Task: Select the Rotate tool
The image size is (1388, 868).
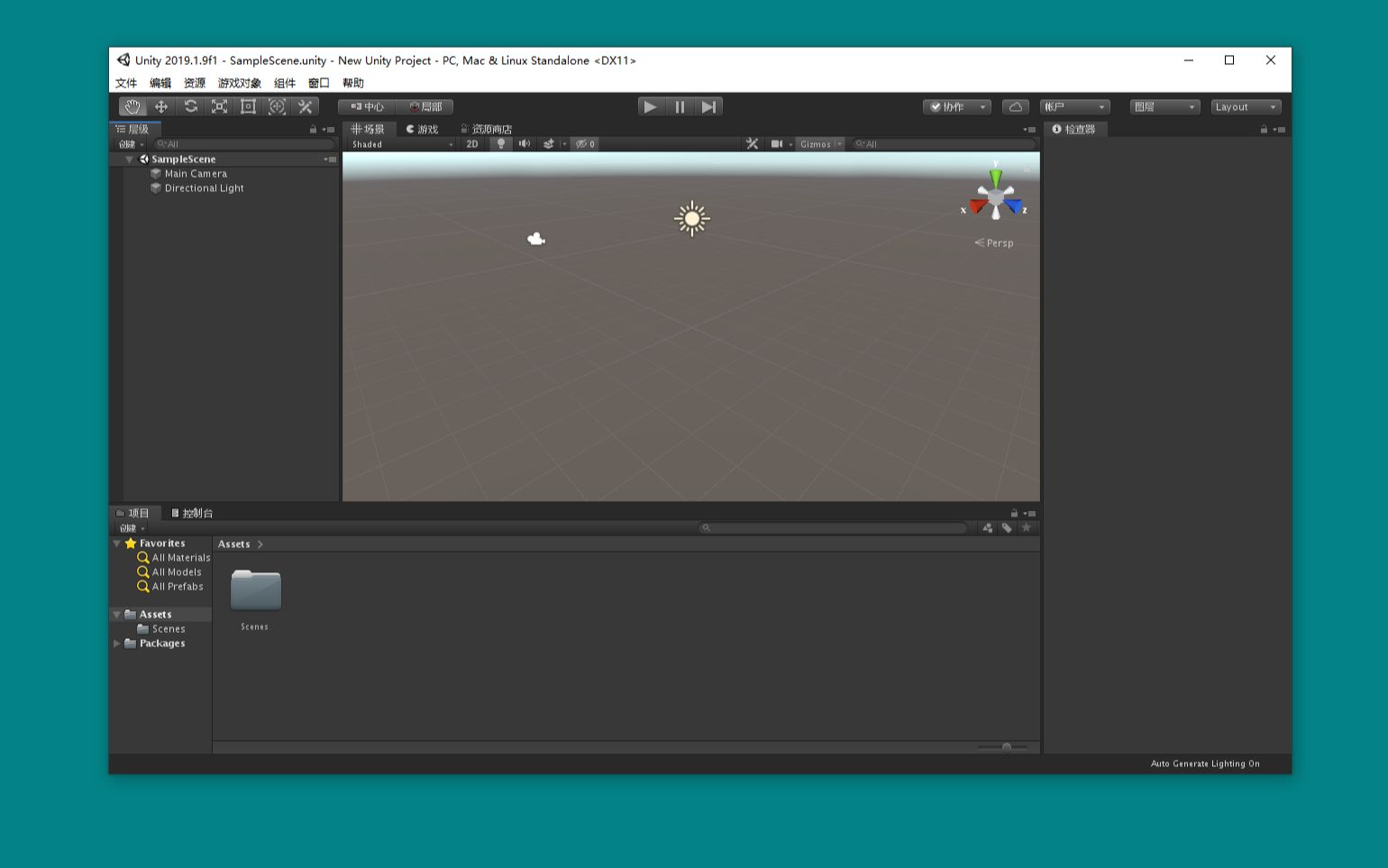Action: (190, 106)
